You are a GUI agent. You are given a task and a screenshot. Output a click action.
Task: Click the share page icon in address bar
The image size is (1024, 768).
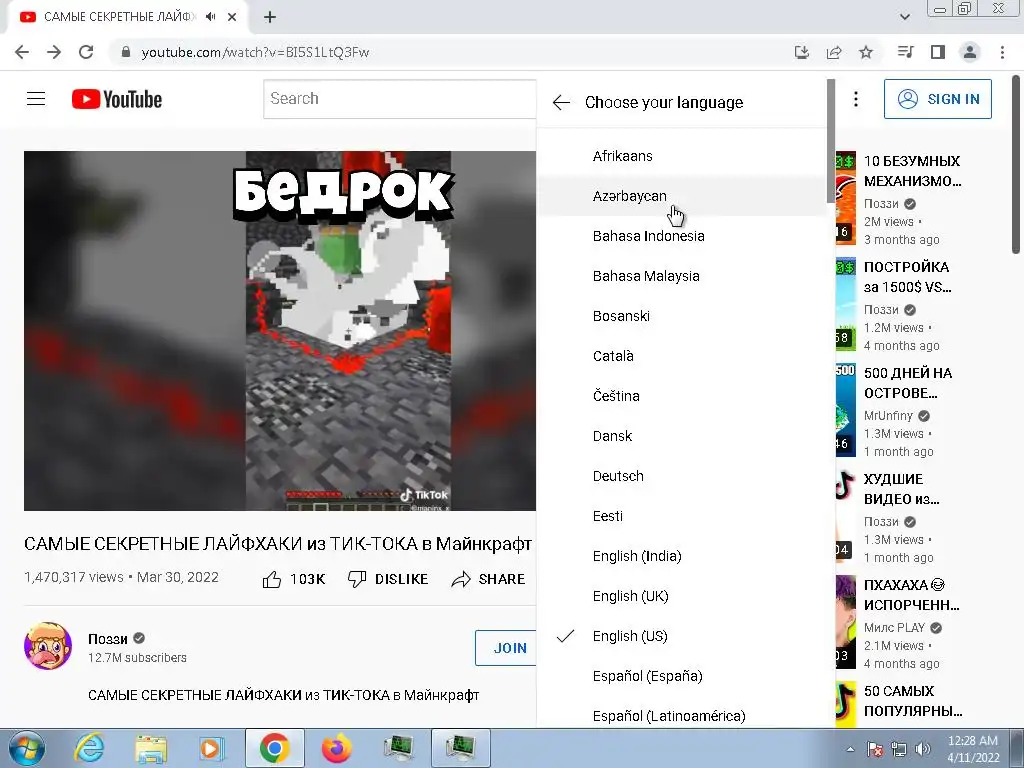click(x=834, y=52)
